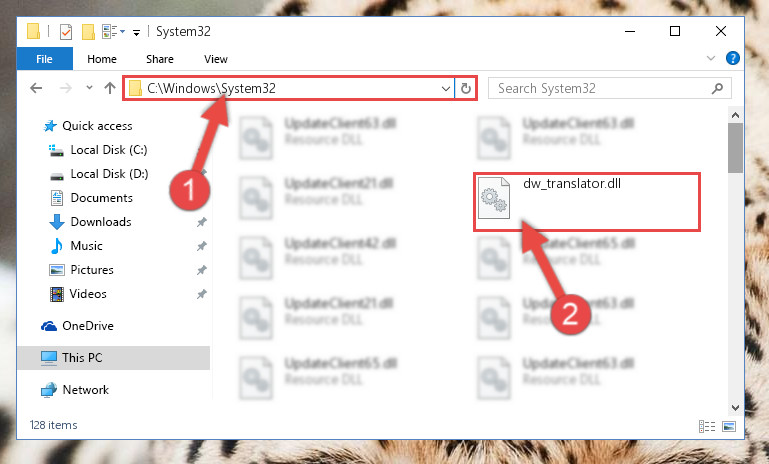Switch to large icons view in status bar
This screenshot has height=464, width=769.
tap(729, 426)
